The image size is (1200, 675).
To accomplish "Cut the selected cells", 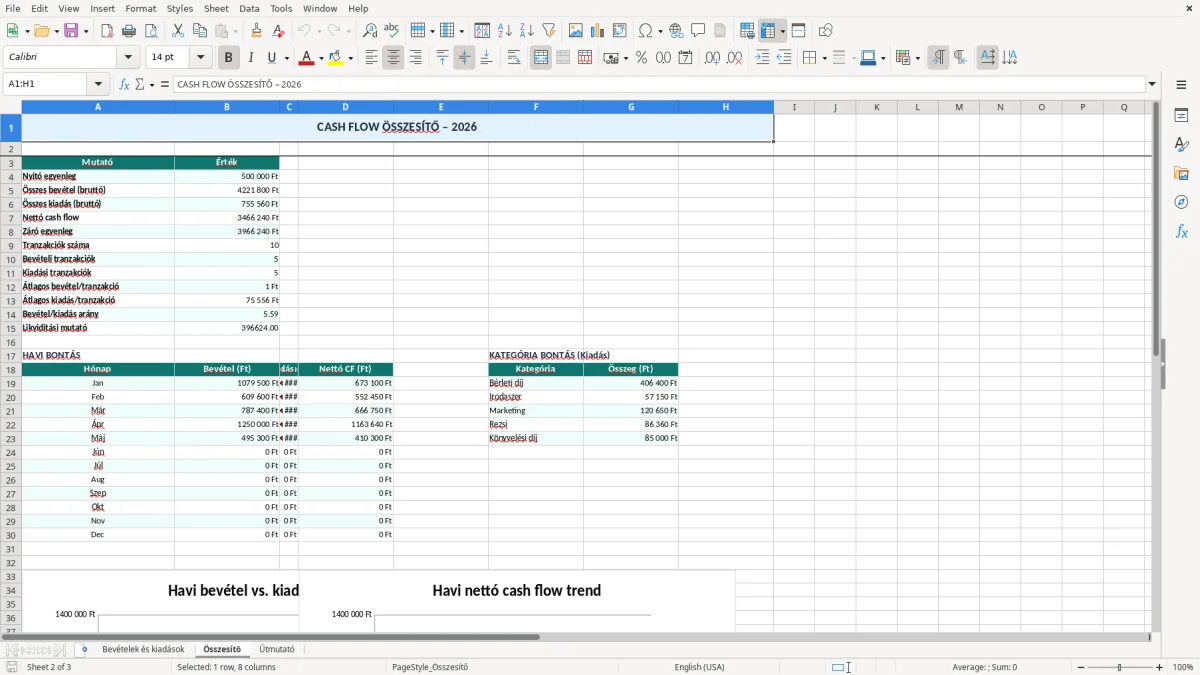I will (x=178, y=31).
